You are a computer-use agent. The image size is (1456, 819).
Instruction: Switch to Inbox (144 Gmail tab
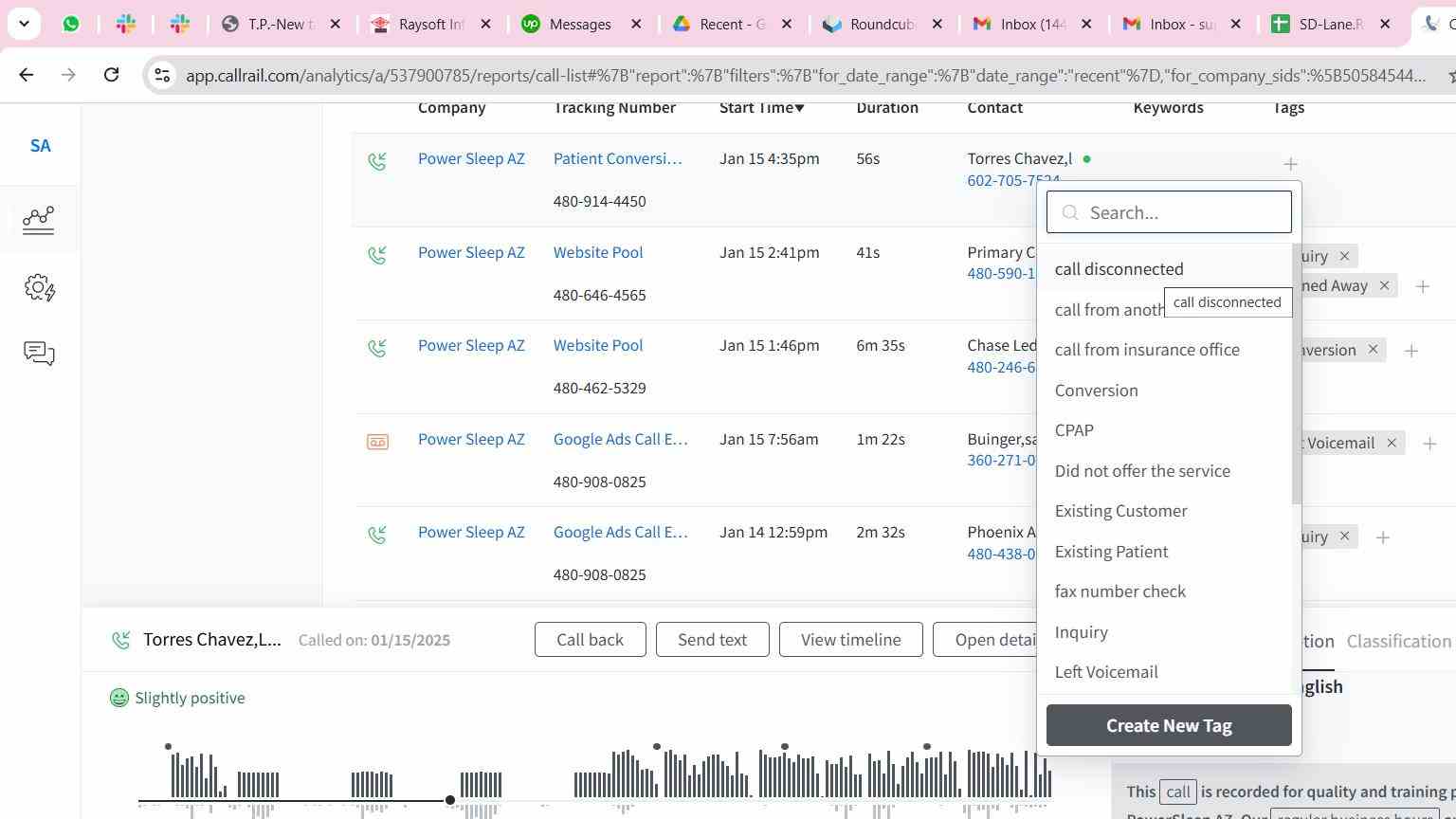pos(1033,24)
